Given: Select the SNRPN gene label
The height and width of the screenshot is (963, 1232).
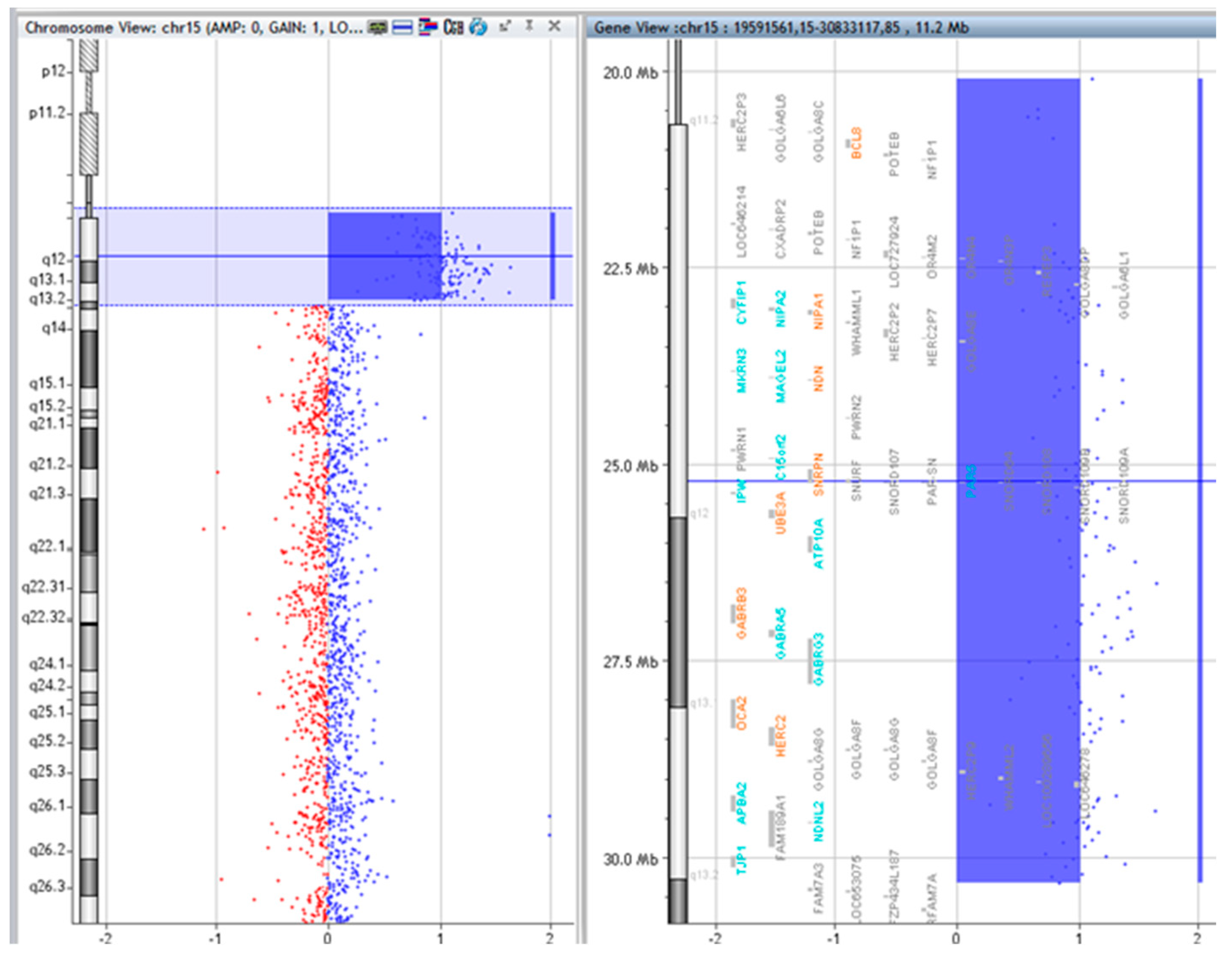Looking at the screenshot, I should pos(819,475).
